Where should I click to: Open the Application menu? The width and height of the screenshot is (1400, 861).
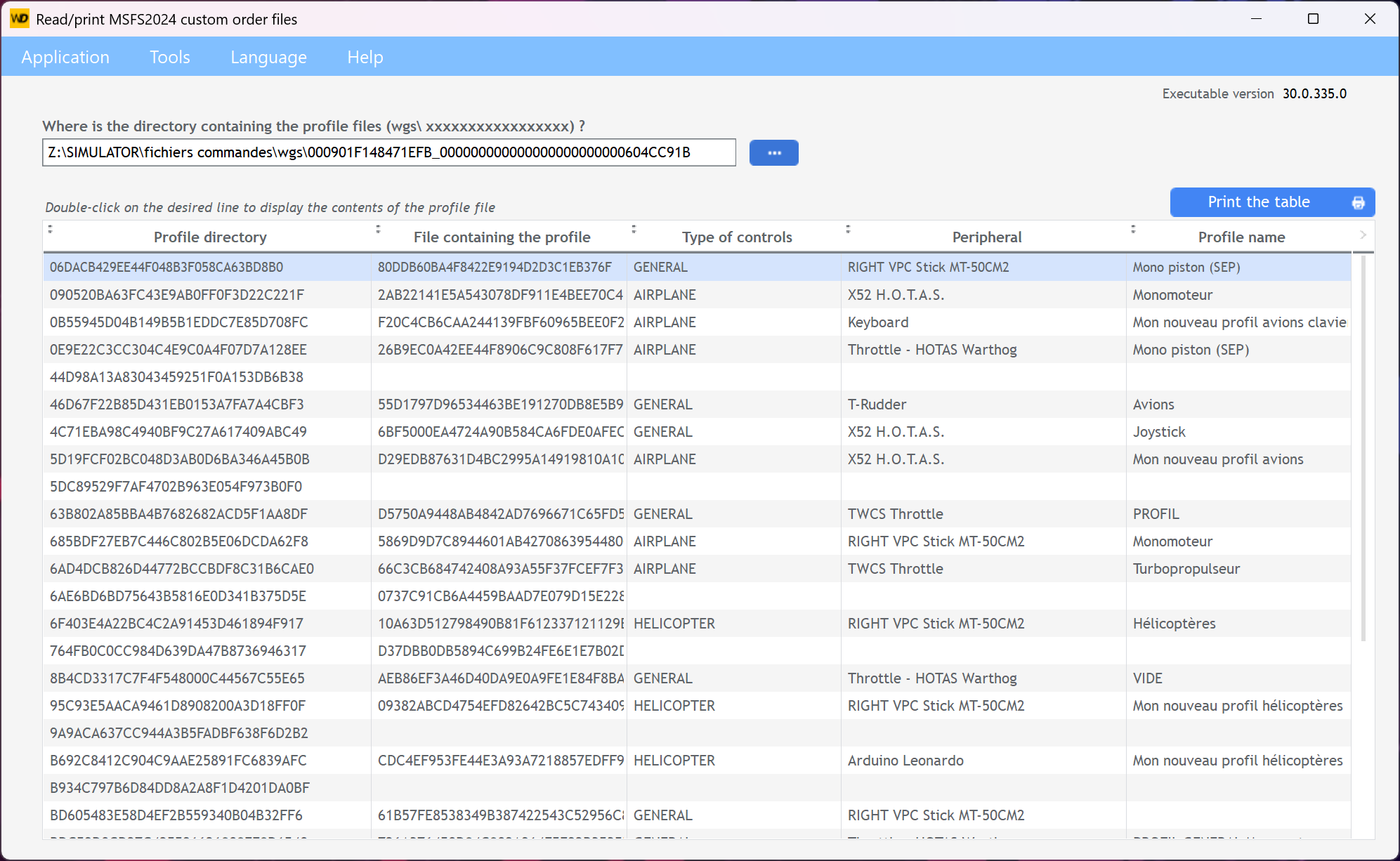(65, 57)
